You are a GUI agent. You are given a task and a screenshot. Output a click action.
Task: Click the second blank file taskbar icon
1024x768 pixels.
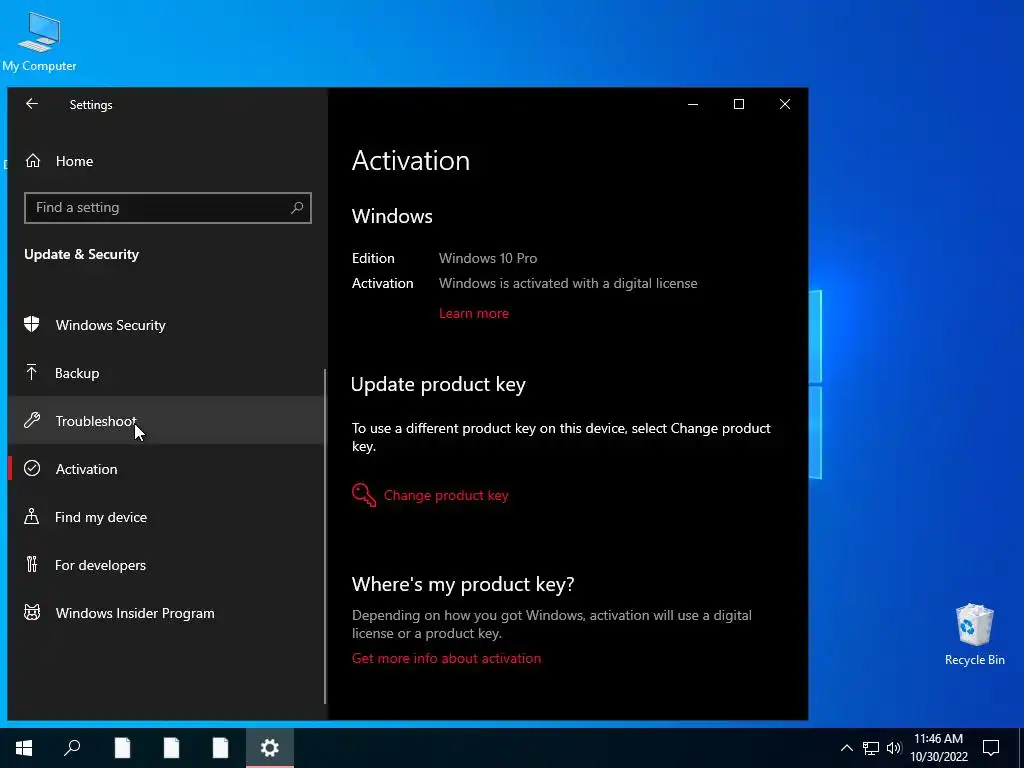(171, 748)
